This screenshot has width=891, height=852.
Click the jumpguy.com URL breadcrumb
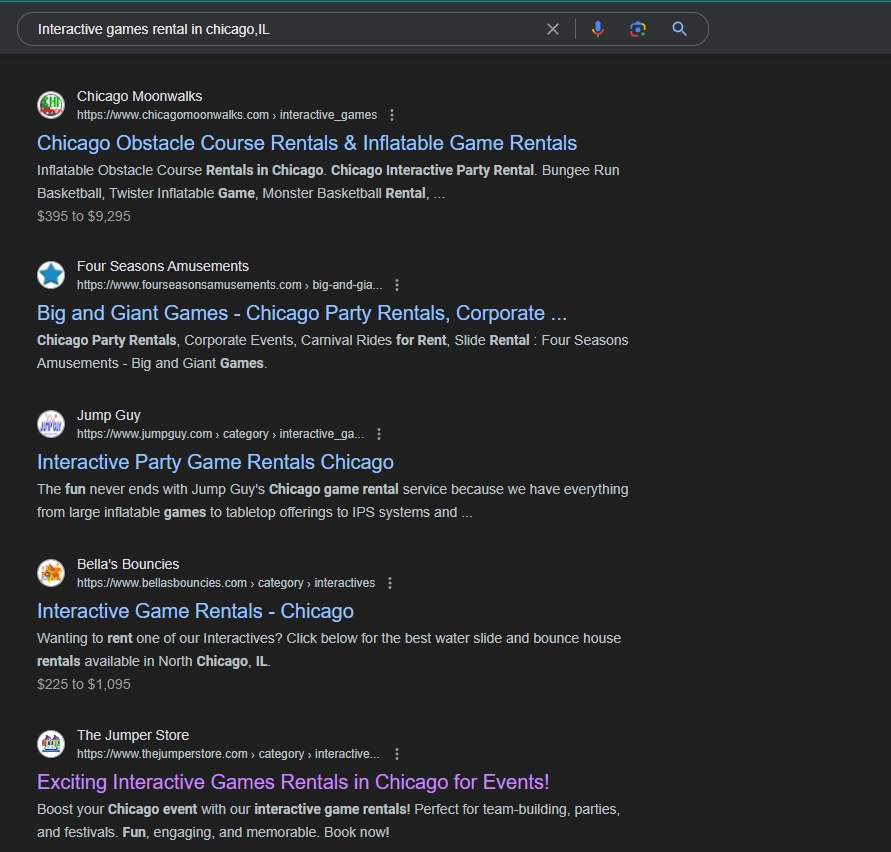[220, 434]
